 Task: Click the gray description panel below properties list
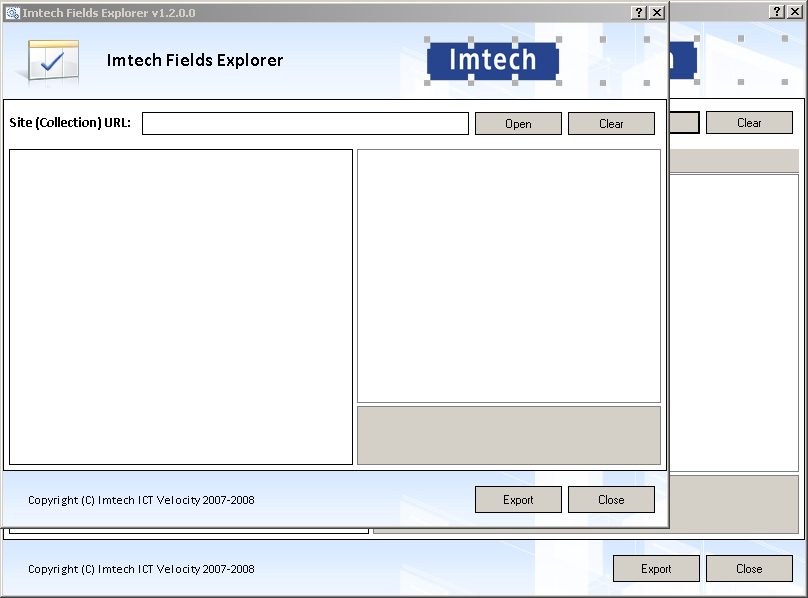click(x=509, y=436)
